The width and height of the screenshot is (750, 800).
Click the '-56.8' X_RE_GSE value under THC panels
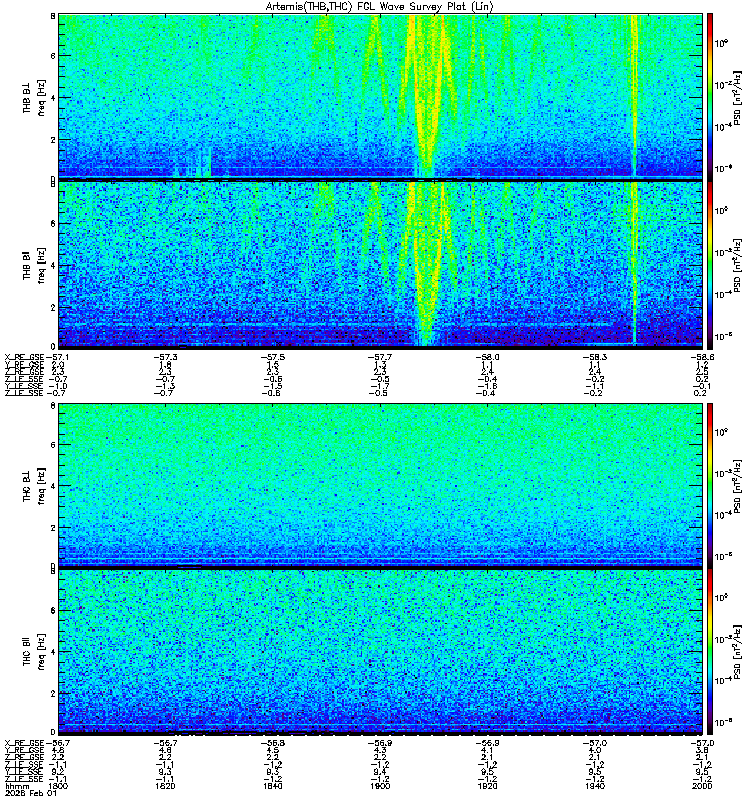(272, 743)
